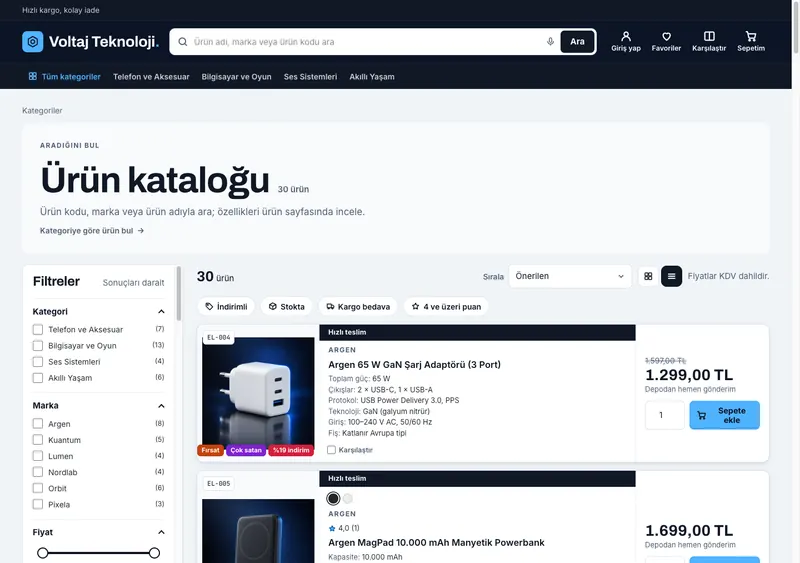
Task: Click the Fırsat badge on adapter image
Action: [210, 450]
